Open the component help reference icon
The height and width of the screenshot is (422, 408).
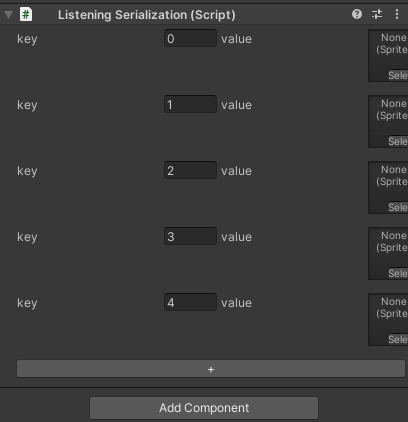tap(357, 14)
